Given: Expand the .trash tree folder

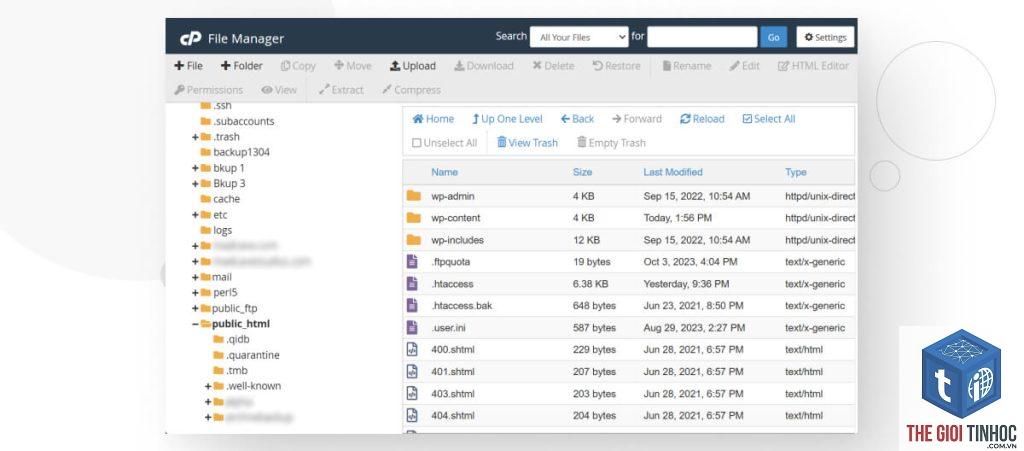Looking at the screenshot, I should coord(195,137).
